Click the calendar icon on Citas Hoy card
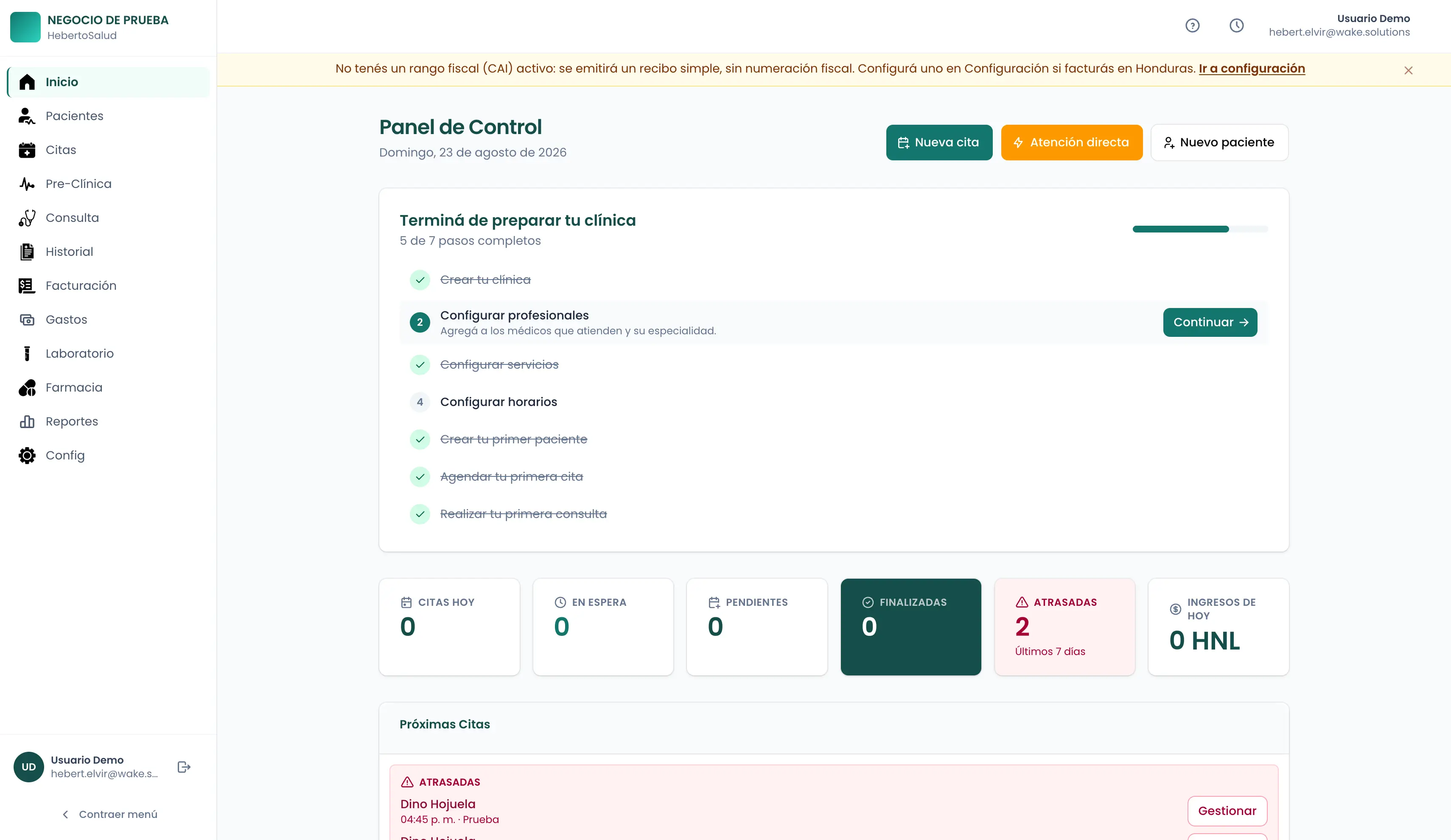 click(406, 602)
